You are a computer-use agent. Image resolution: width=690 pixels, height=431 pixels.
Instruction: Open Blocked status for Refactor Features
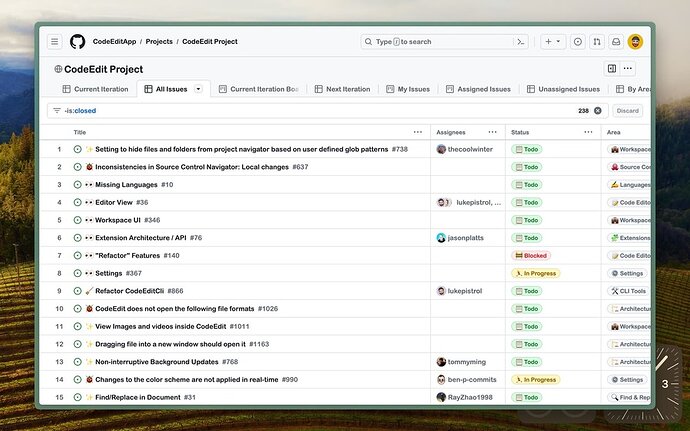(x=531, y=255)
